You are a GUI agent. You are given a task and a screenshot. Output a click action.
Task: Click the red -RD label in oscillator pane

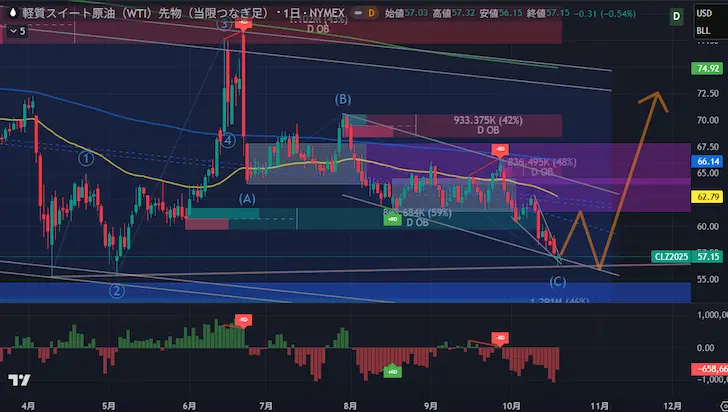point(242,319)
